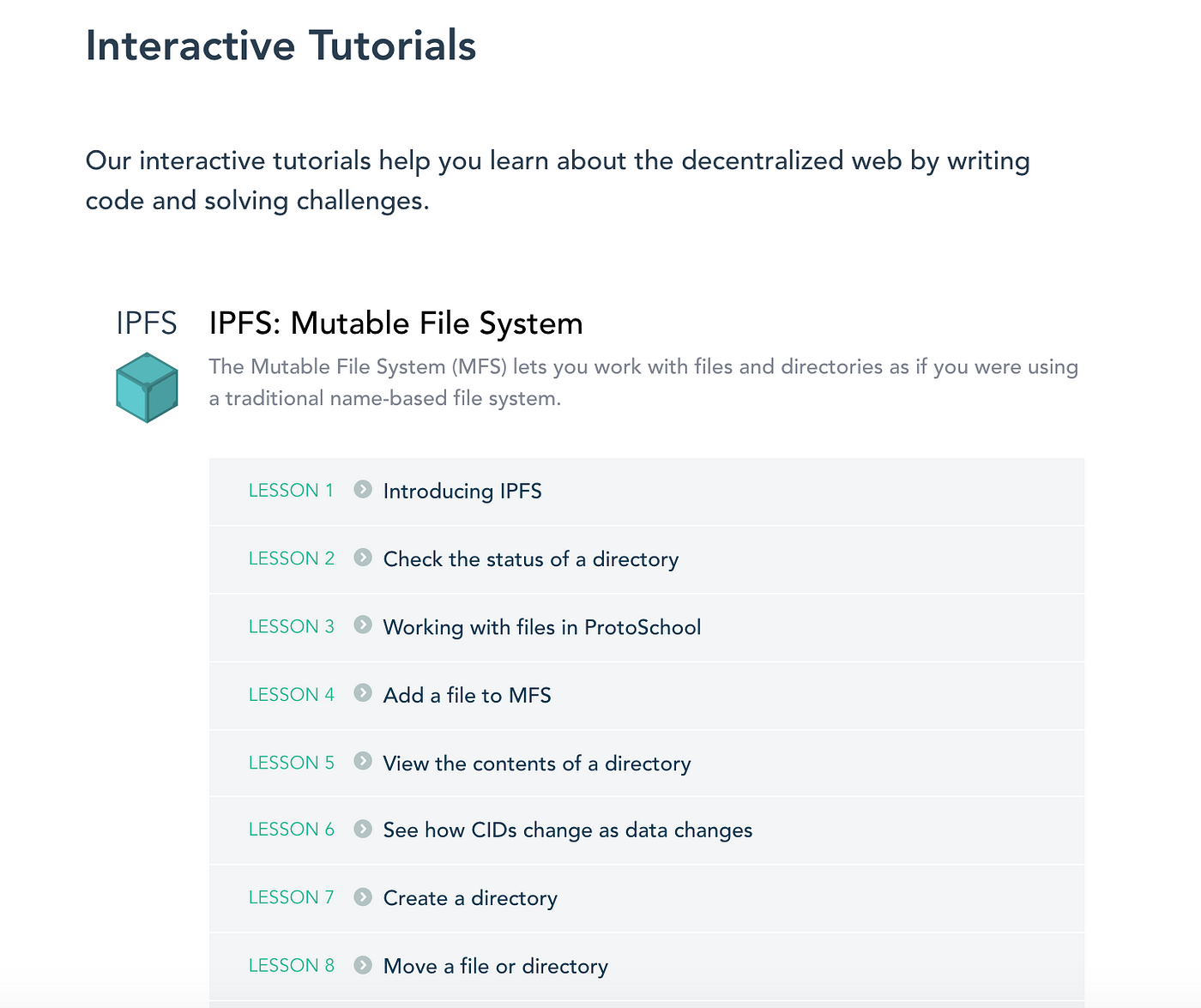Click the LESSON 1 label

(291, 490)
